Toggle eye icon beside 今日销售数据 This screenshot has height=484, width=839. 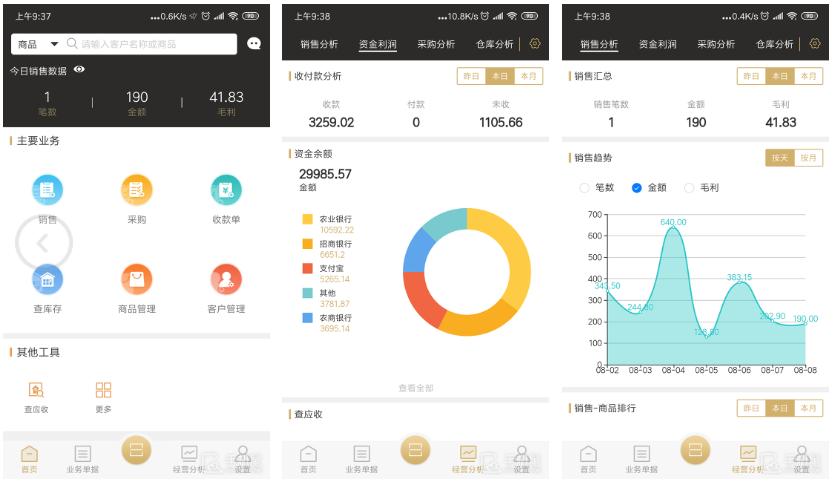(79, 70)
